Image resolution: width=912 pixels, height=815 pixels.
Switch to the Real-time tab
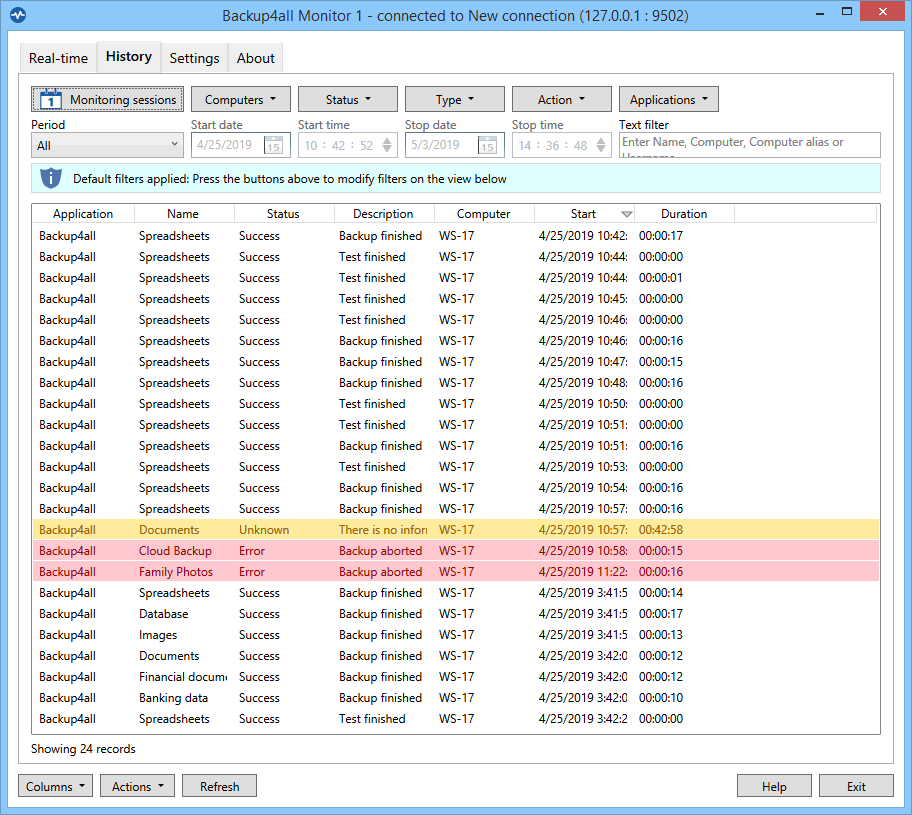[58, 58]
